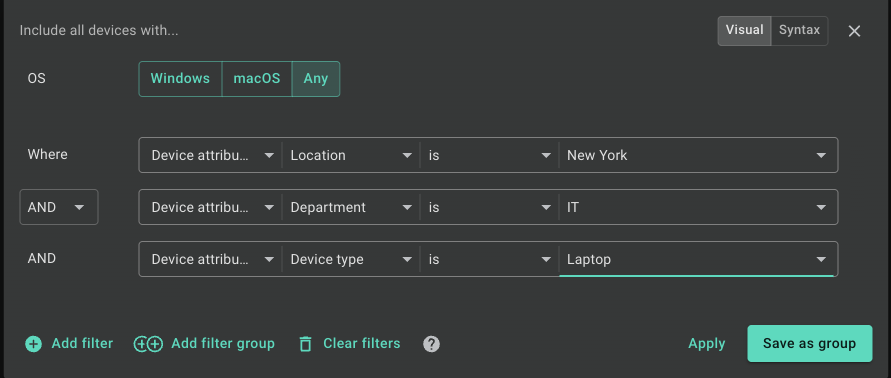Click the help question mark icon
891x378 pixels.
pyautogui.click(x=432, y=344)
